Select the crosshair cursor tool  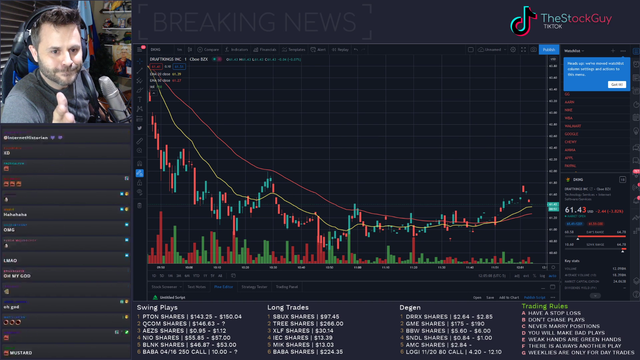tap(140, 61)
